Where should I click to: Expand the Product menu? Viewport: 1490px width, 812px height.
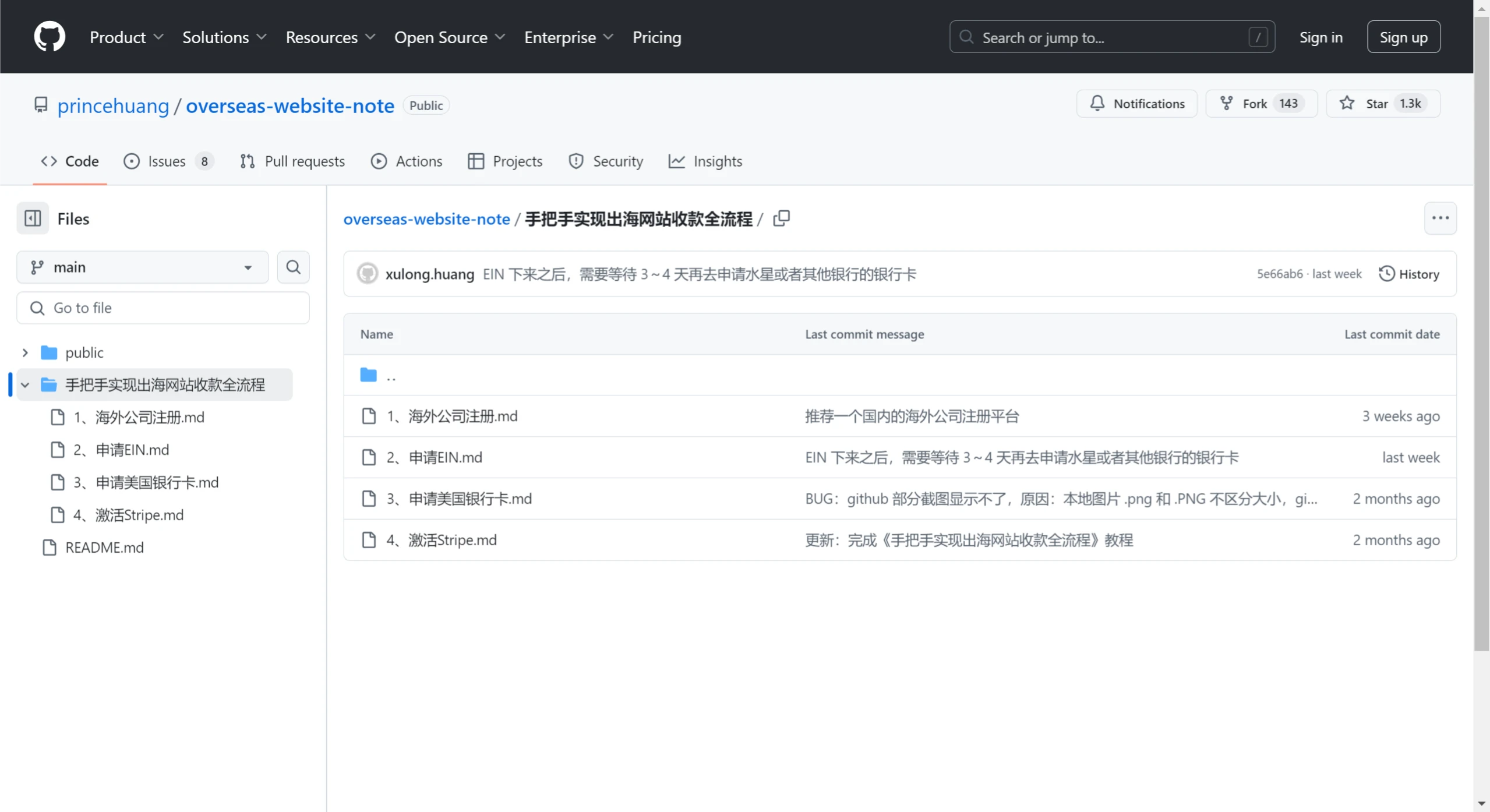[x=127, y=37]
